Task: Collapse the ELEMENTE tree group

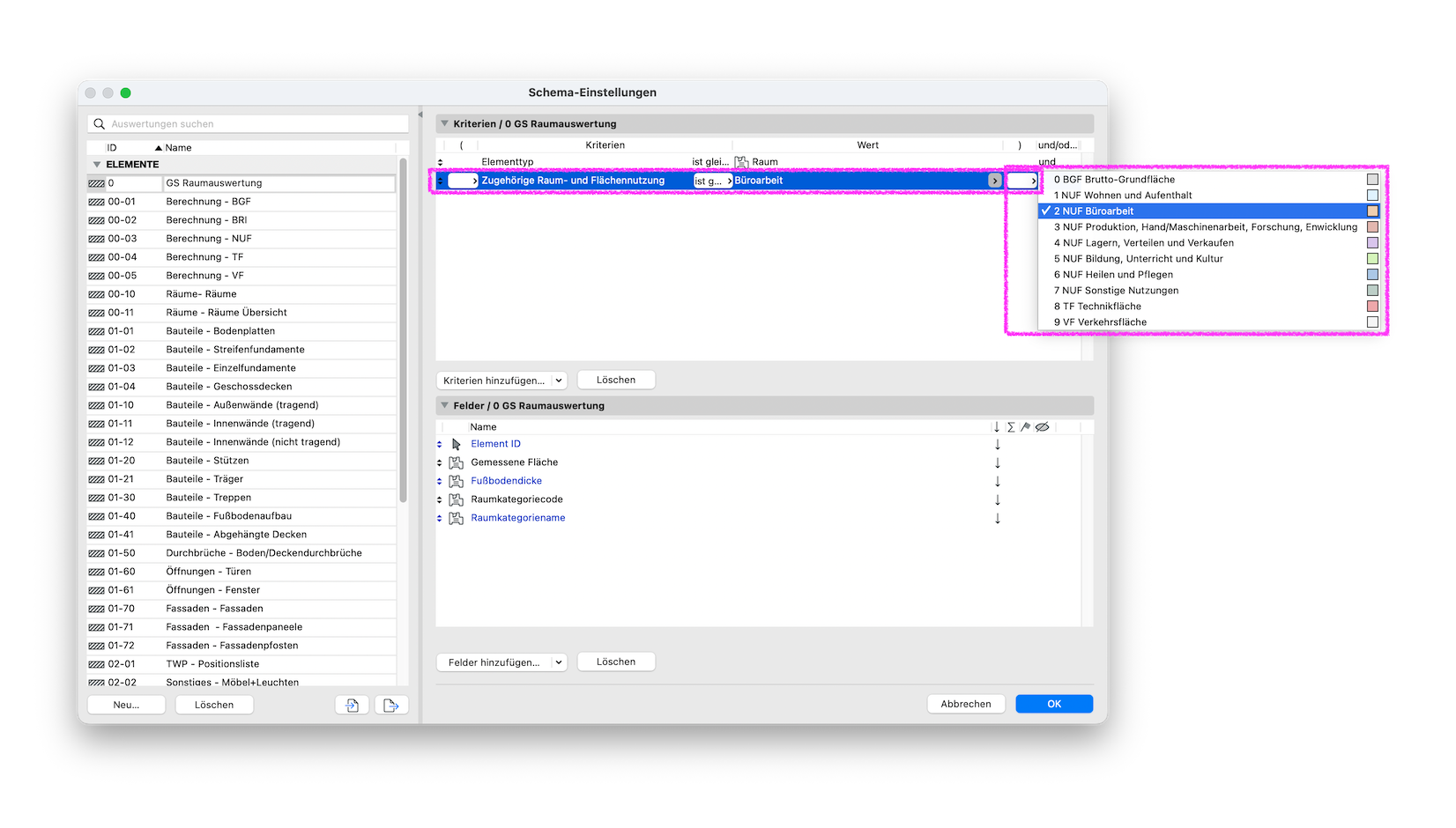Action: (x=97, y=165)
